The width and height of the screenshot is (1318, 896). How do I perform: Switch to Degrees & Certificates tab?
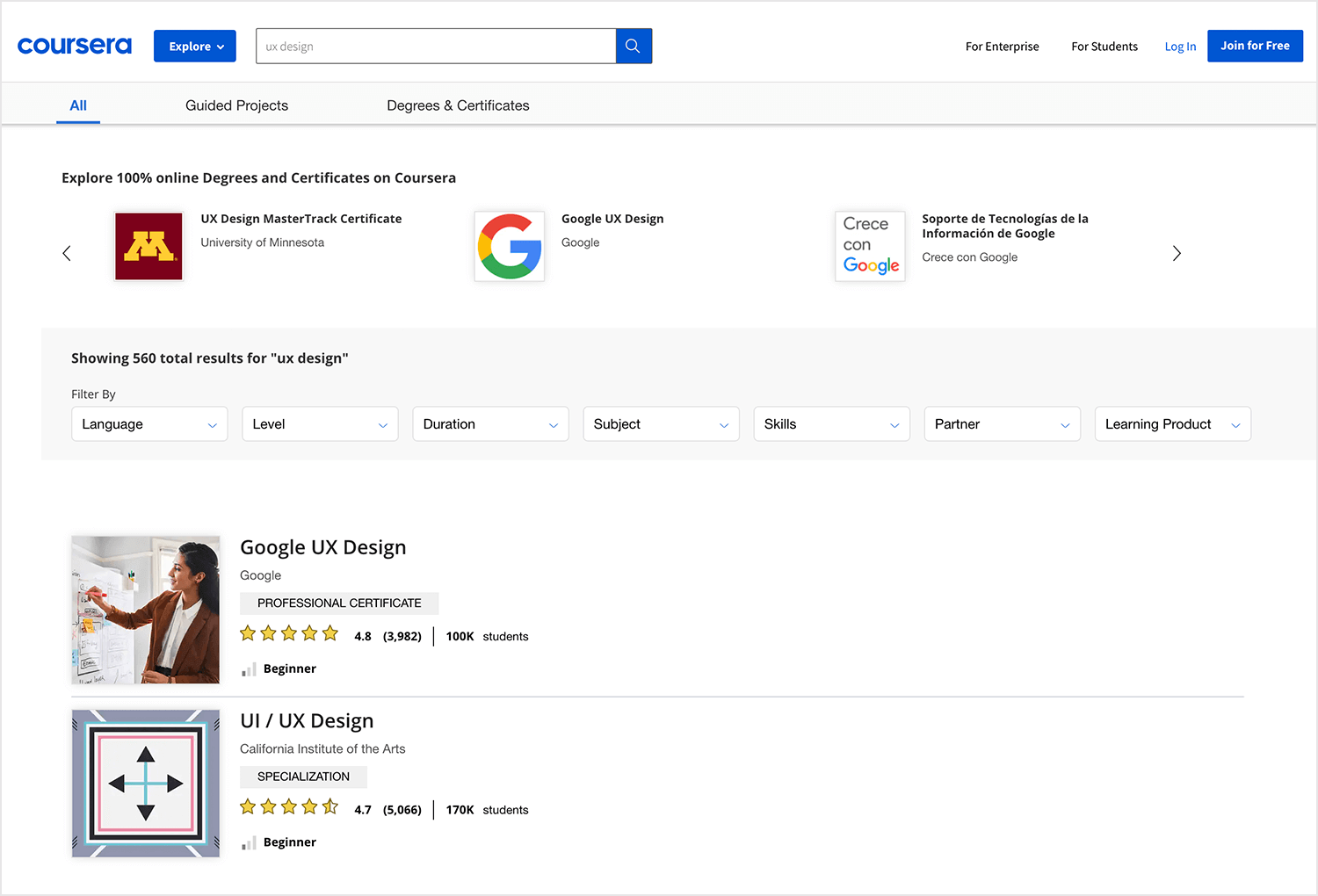(x=458, y=105)
